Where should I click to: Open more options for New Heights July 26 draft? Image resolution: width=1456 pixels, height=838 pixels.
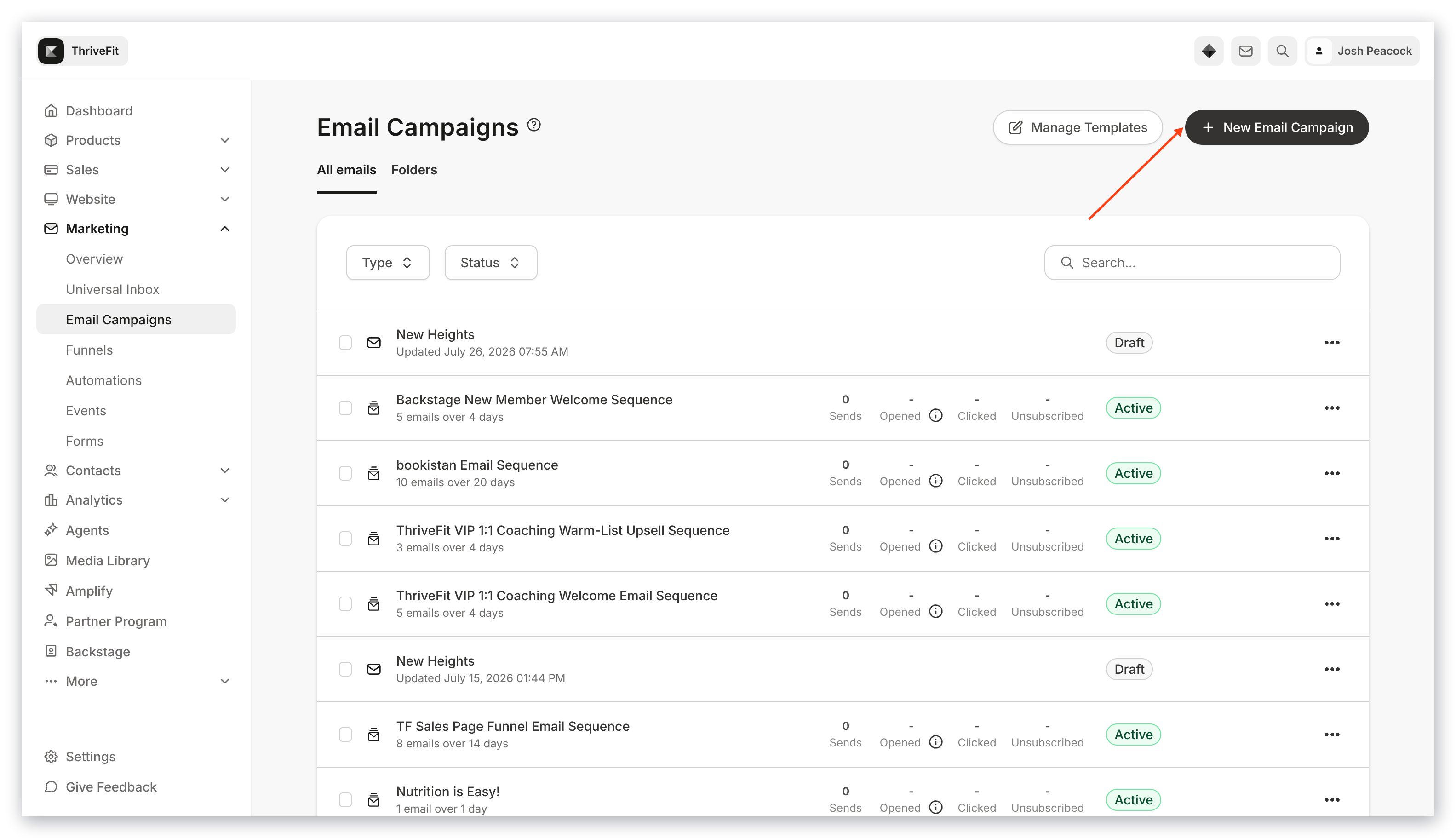[1332, 343]
